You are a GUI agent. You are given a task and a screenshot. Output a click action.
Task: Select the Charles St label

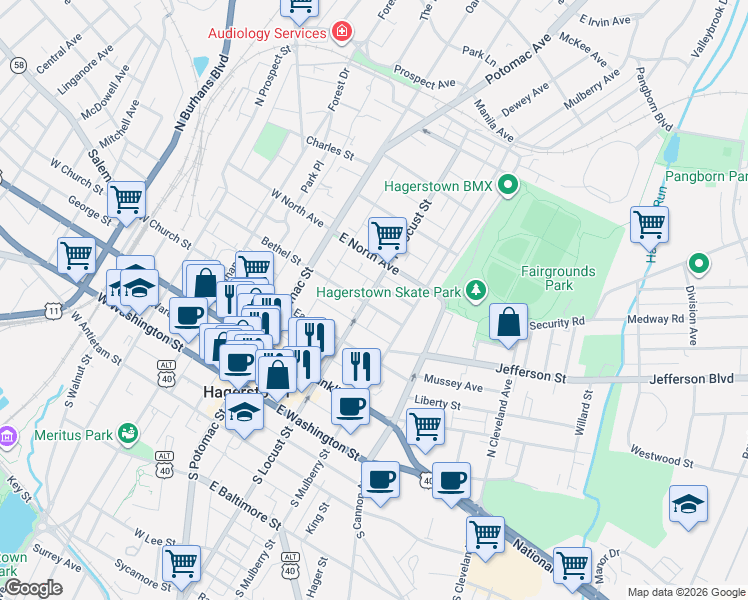click(330, 148)
